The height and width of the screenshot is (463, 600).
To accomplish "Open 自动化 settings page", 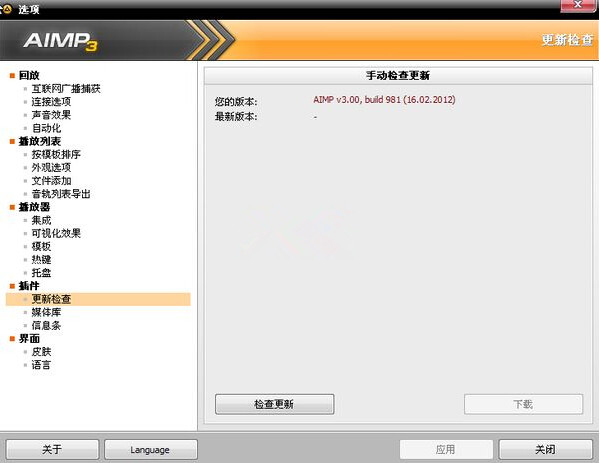I will [x=46, y=128].
